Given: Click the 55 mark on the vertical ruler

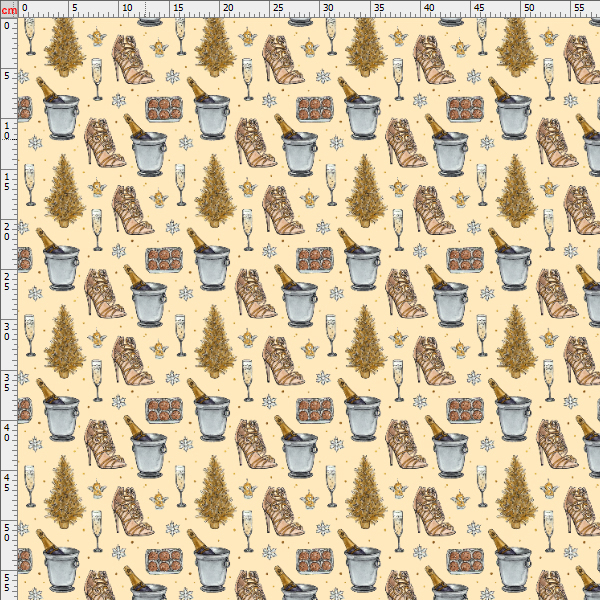Looking at the screenshot, I should (7, 583).
